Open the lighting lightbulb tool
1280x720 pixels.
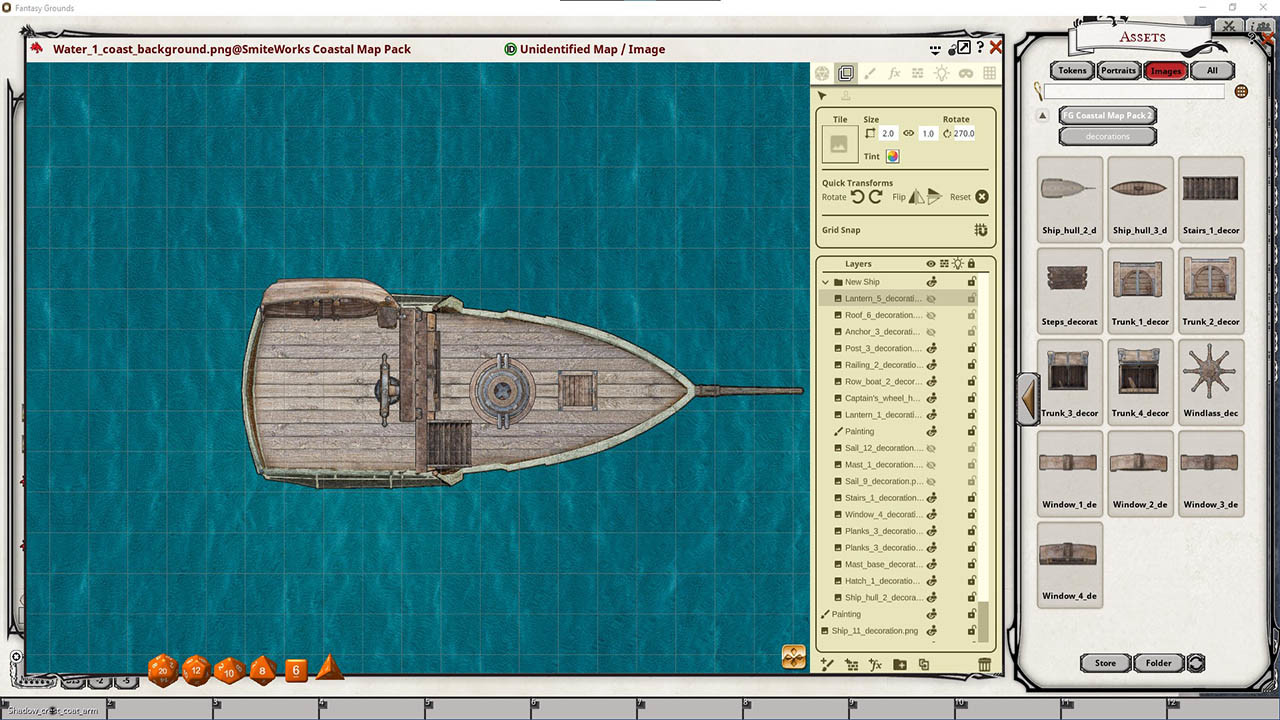[x=941, y=73]
